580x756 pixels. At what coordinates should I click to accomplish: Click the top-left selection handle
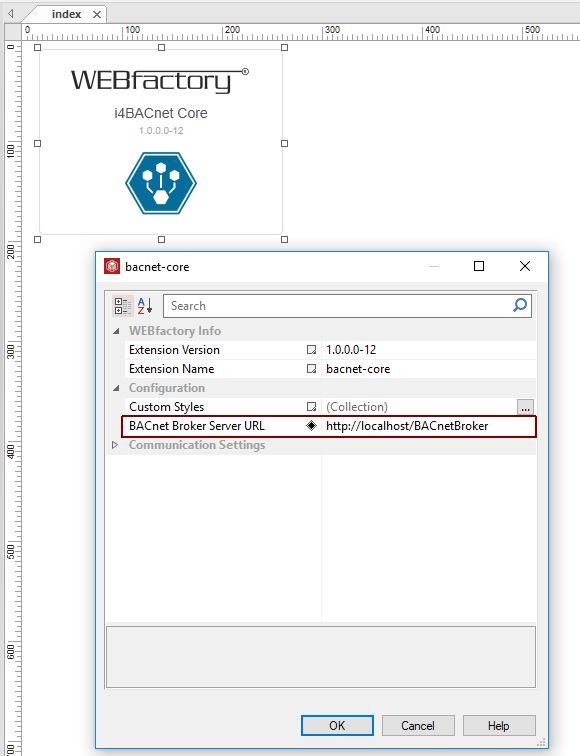tap(38, 47)
